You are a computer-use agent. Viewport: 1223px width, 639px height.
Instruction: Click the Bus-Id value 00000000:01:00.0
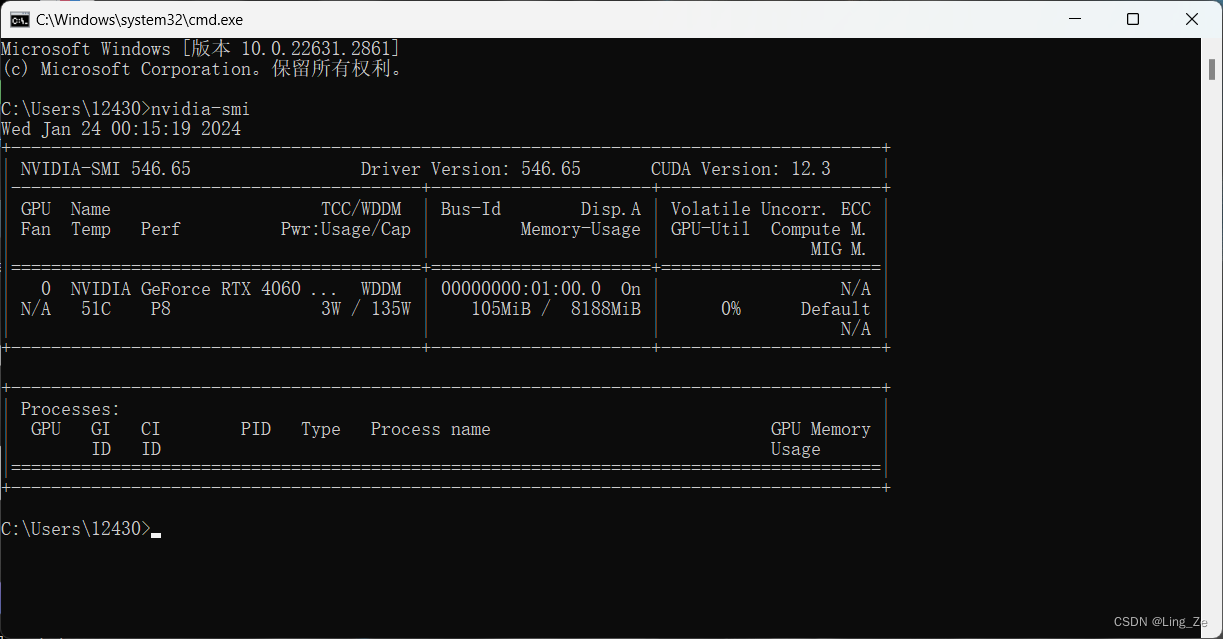click(521, 289)
